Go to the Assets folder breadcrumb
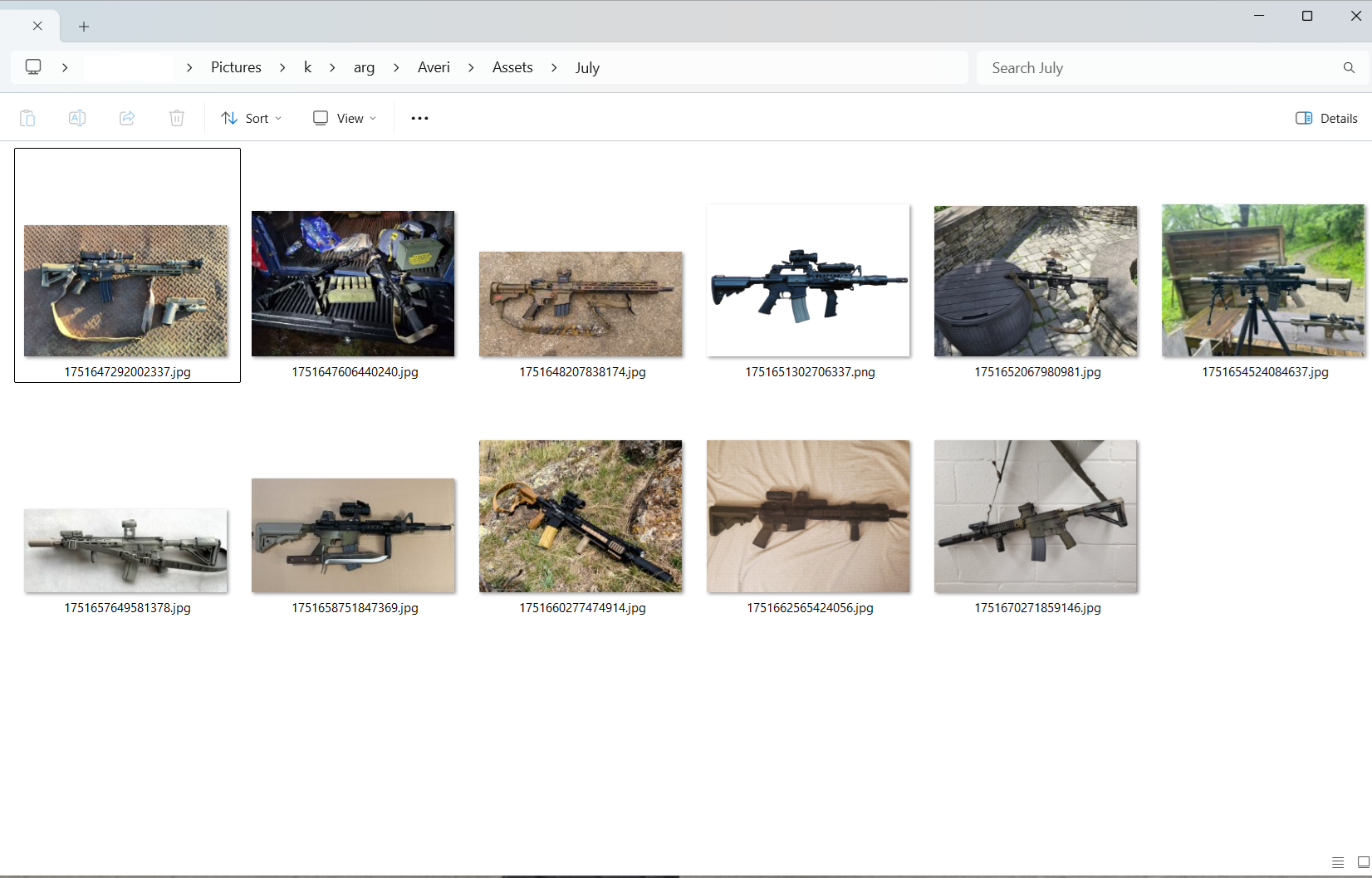 pyautogui.click(x=512, y=67)
